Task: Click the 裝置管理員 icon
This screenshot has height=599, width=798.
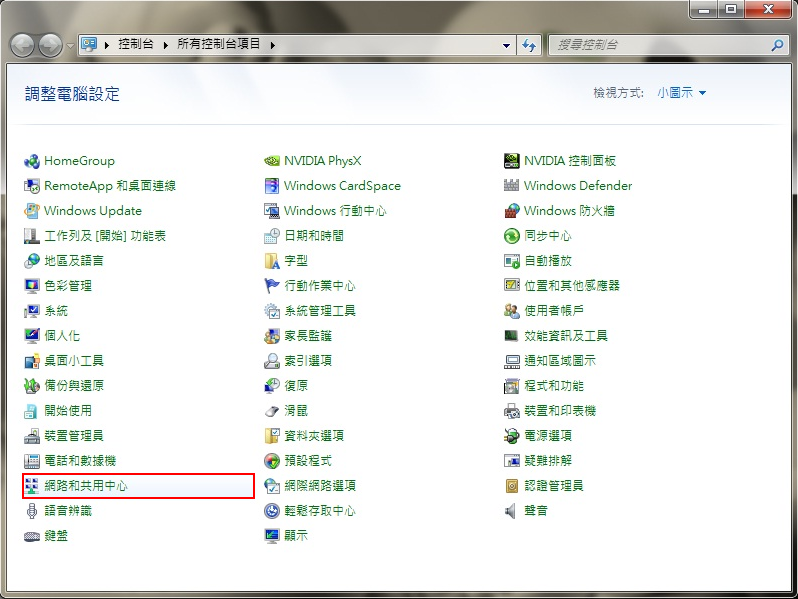Action: (32, 436)
